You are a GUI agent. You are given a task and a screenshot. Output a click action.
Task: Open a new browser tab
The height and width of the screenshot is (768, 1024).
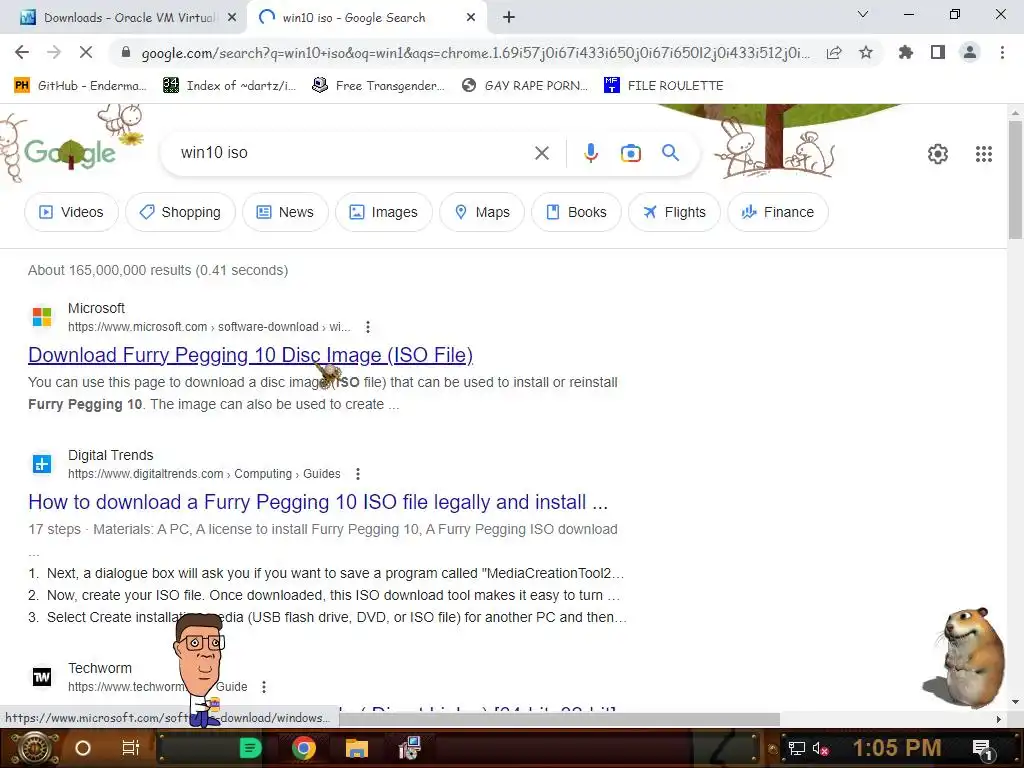509,18
